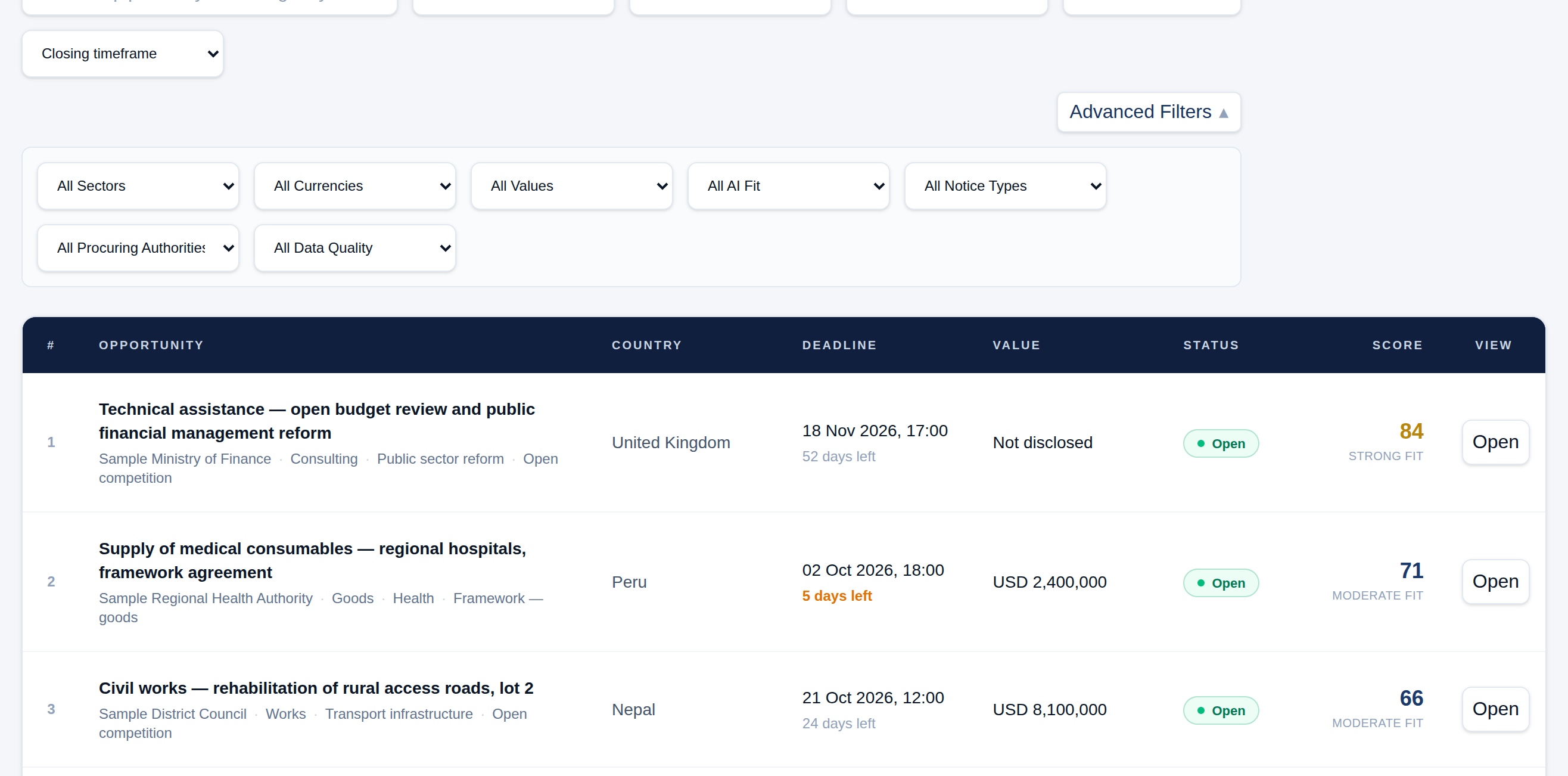1568x776 pixels.
Task: Click the USD 2,400,000 value cell
Action: point(1049,582)
